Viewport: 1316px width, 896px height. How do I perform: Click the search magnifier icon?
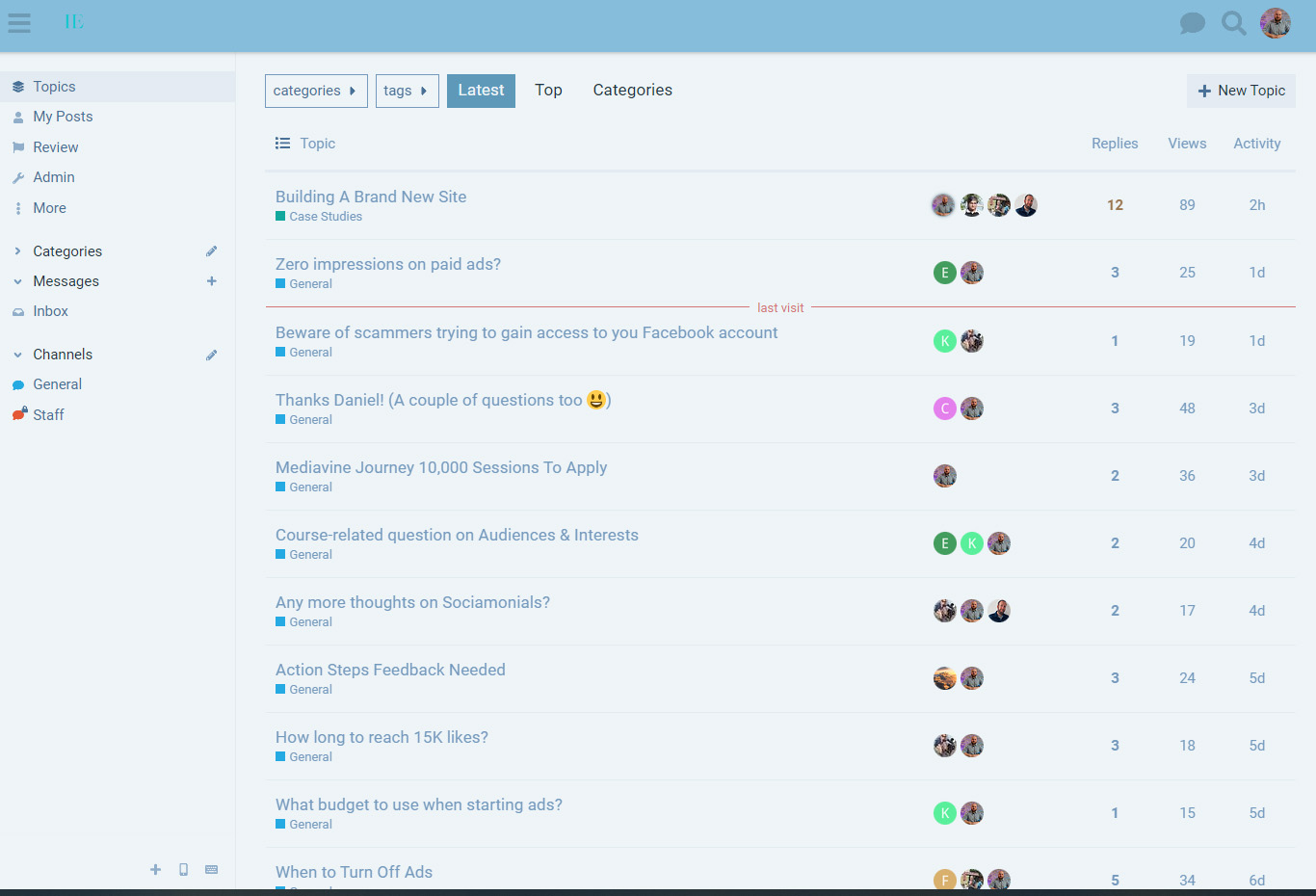click(1233, 23)
